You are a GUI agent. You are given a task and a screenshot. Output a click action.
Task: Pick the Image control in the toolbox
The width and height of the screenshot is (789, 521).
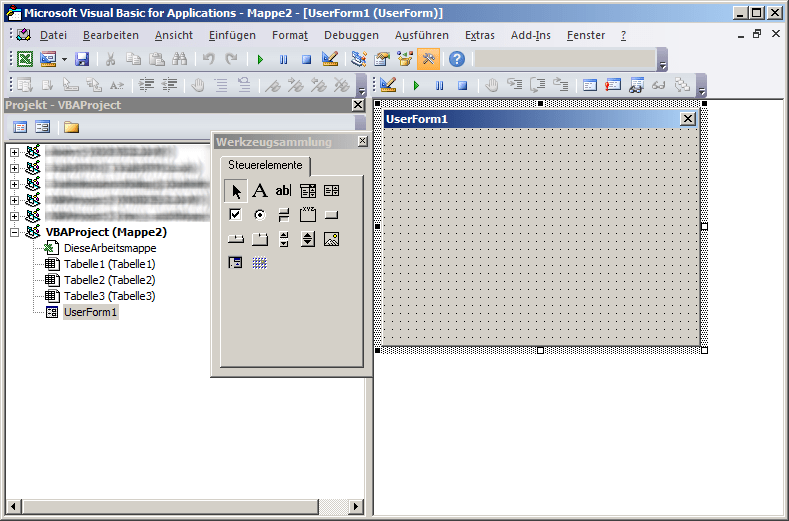(332, 239)
